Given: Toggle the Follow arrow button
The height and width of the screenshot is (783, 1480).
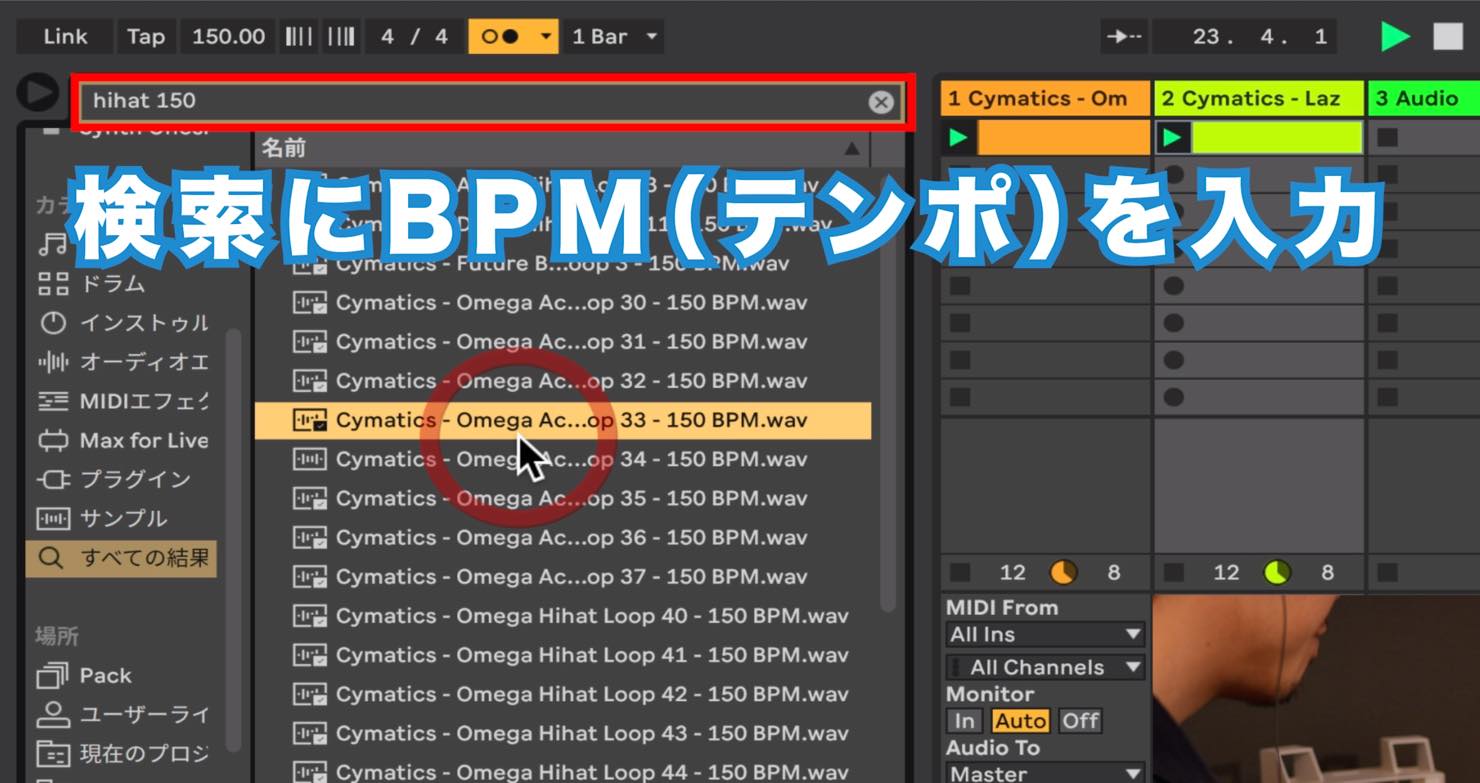Looking at the screenshot, I should pos(1123,37).
